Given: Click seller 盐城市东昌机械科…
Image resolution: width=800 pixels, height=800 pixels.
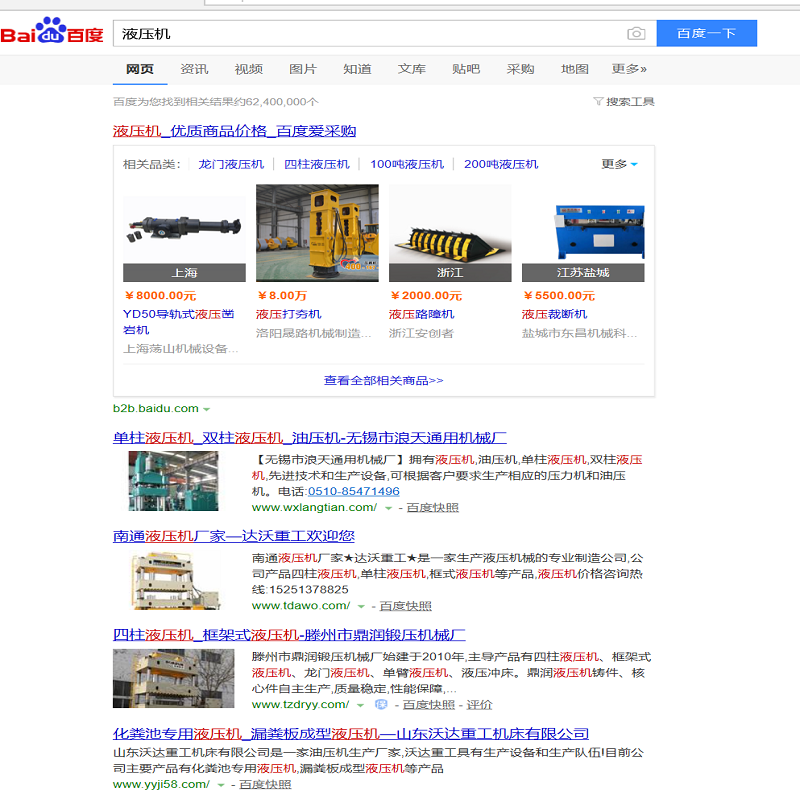Looking at the screenshot, I should click(580, 334).
